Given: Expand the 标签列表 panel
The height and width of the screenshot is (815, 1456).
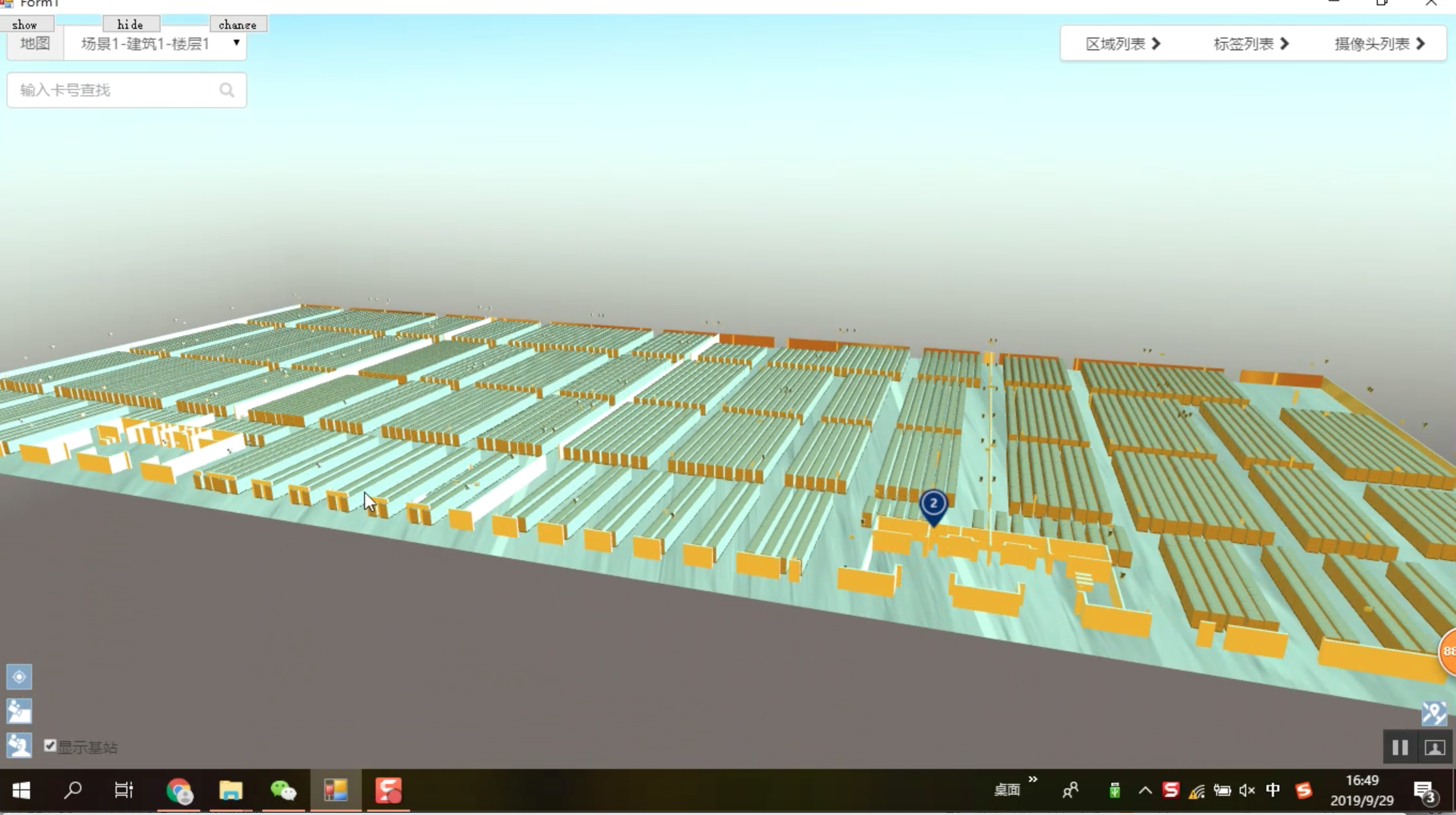Looking at the screenshot, I should coord(1251,43).
